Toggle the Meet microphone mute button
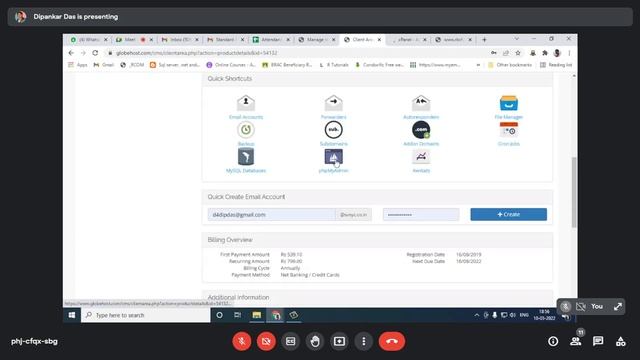Screen dimensions: 640x360 pos(242,341)
